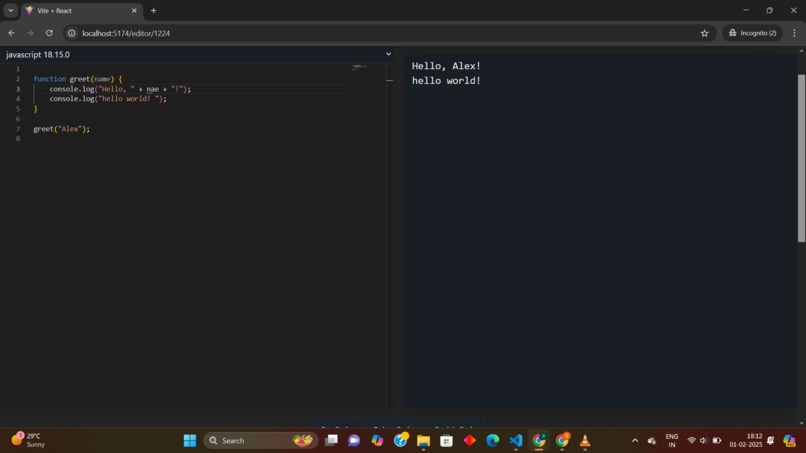806x453 pixels.
Task: Launch Microsoft Copilot from the taskbar
Action: coord(377,441)
